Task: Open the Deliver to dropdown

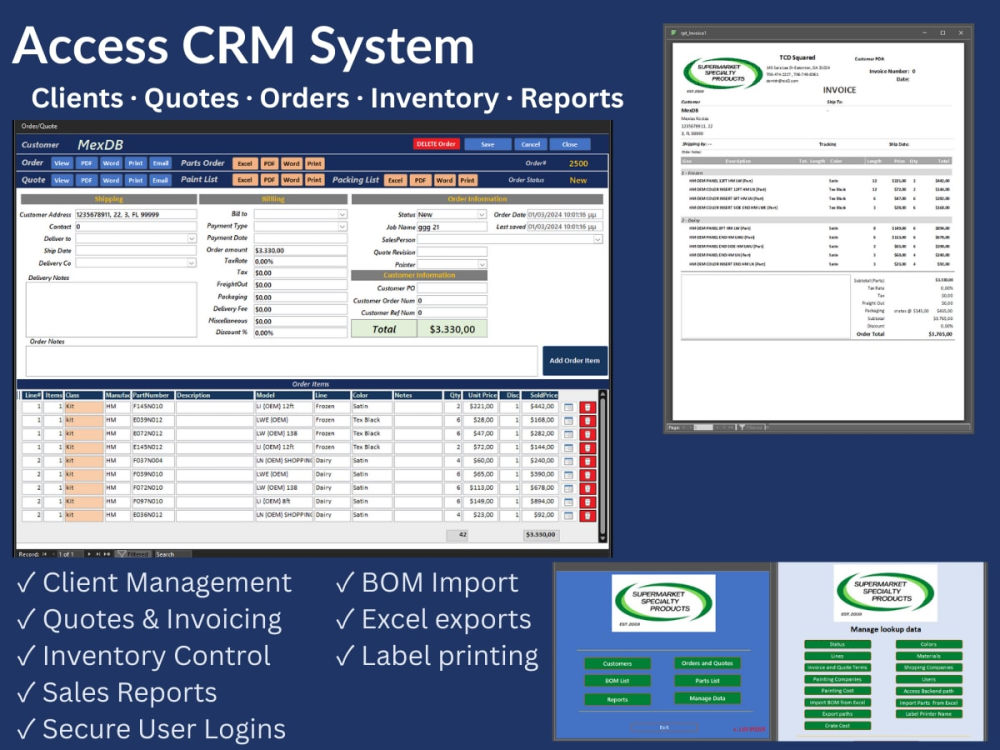Action: coord(191,239)
